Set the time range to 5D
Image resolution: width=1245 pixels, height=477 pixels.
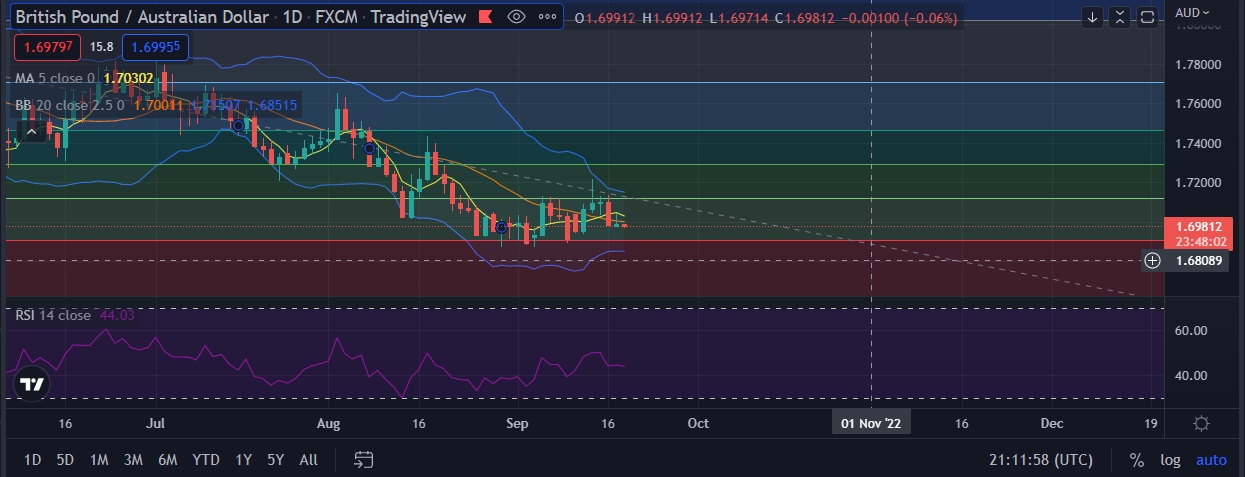click(65, 460)
